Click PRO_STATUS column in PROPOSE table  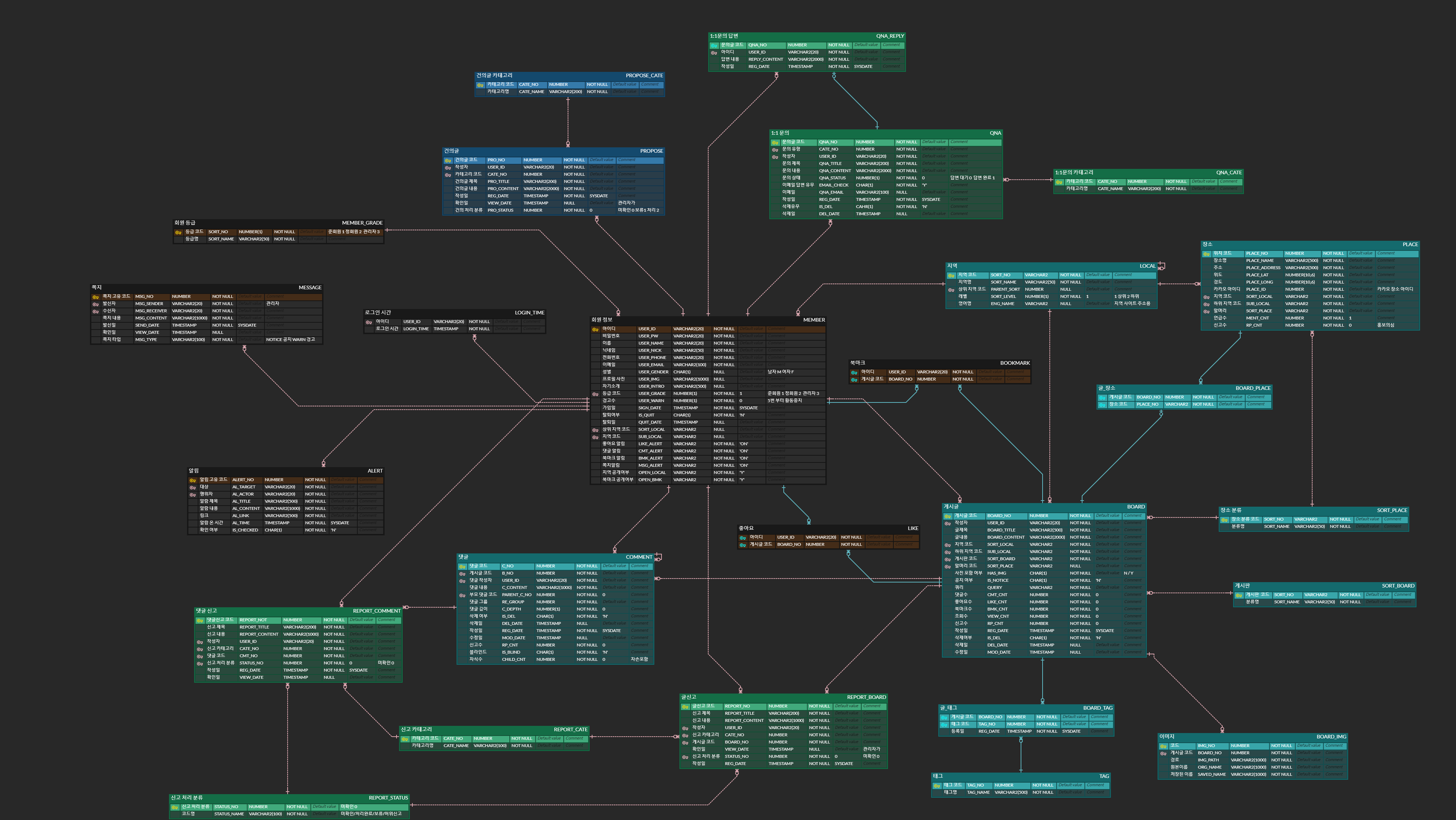pyautogui.click(x=501, y=210)
